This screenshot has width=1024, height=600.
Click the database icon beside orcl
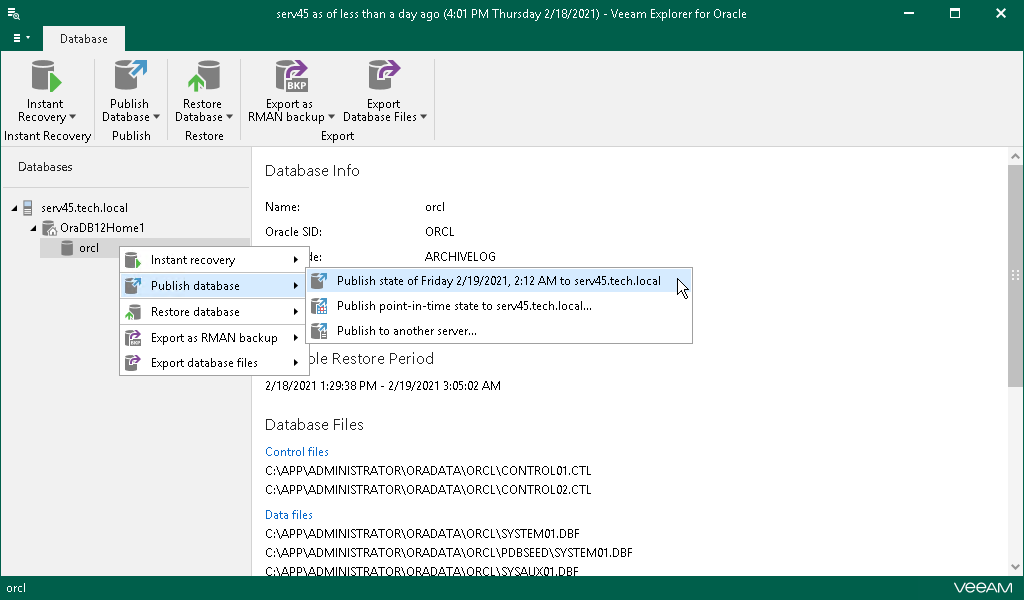click(x=67, y=248)
